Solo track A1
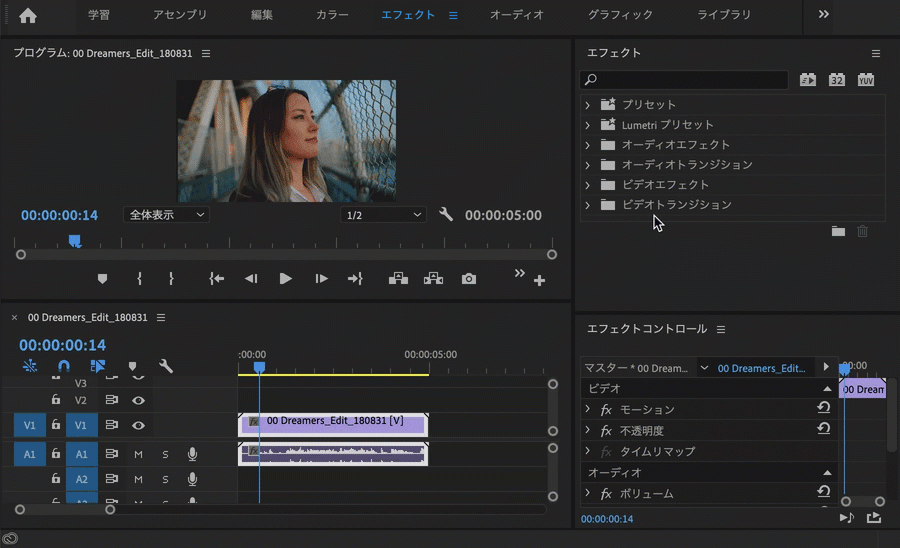The width and height of the screenshot is (900, 548). coord(165,454)
